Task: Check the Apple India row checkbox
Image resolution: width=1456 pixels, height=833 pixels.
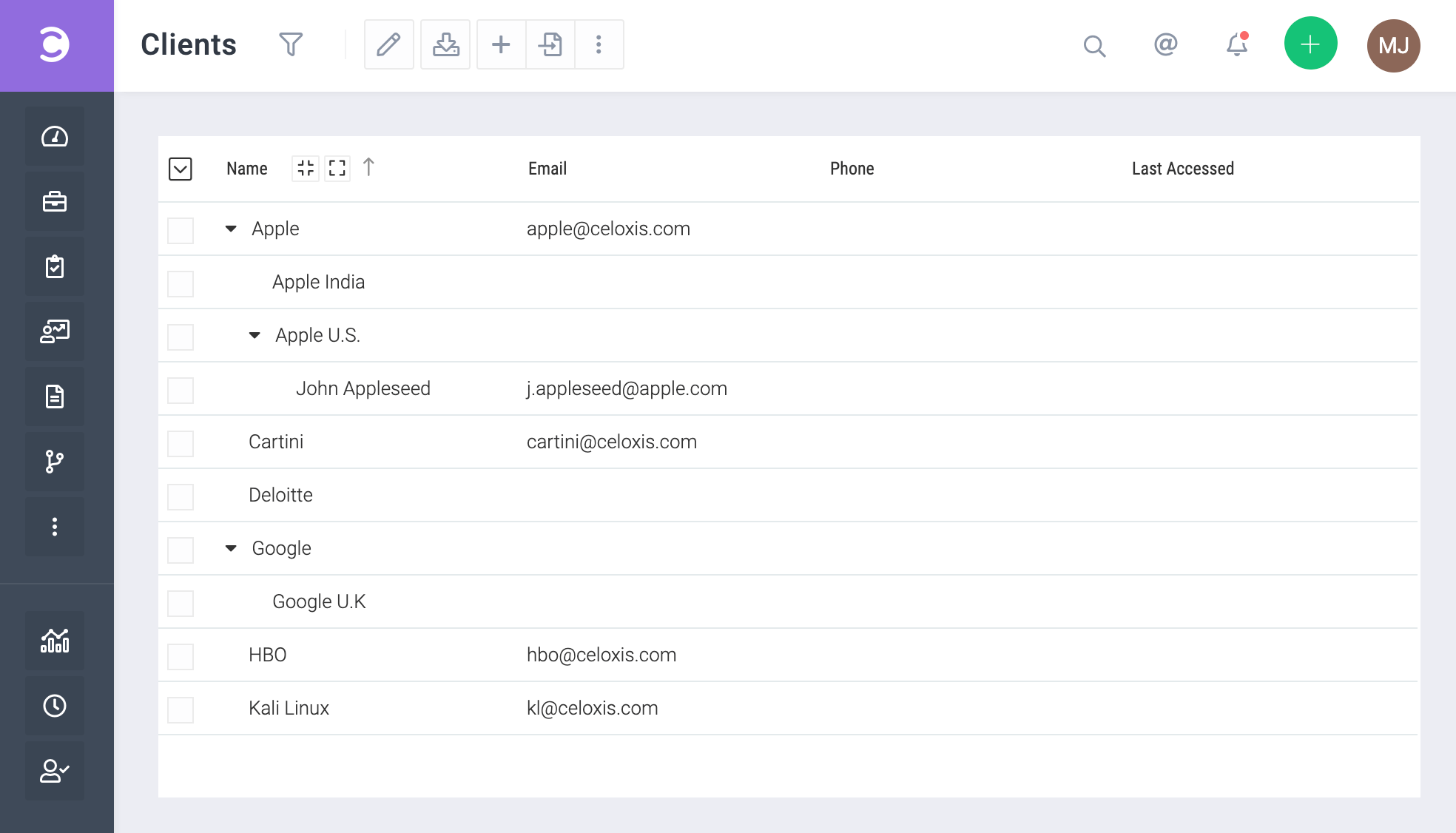Action: [x=181, y=283]
